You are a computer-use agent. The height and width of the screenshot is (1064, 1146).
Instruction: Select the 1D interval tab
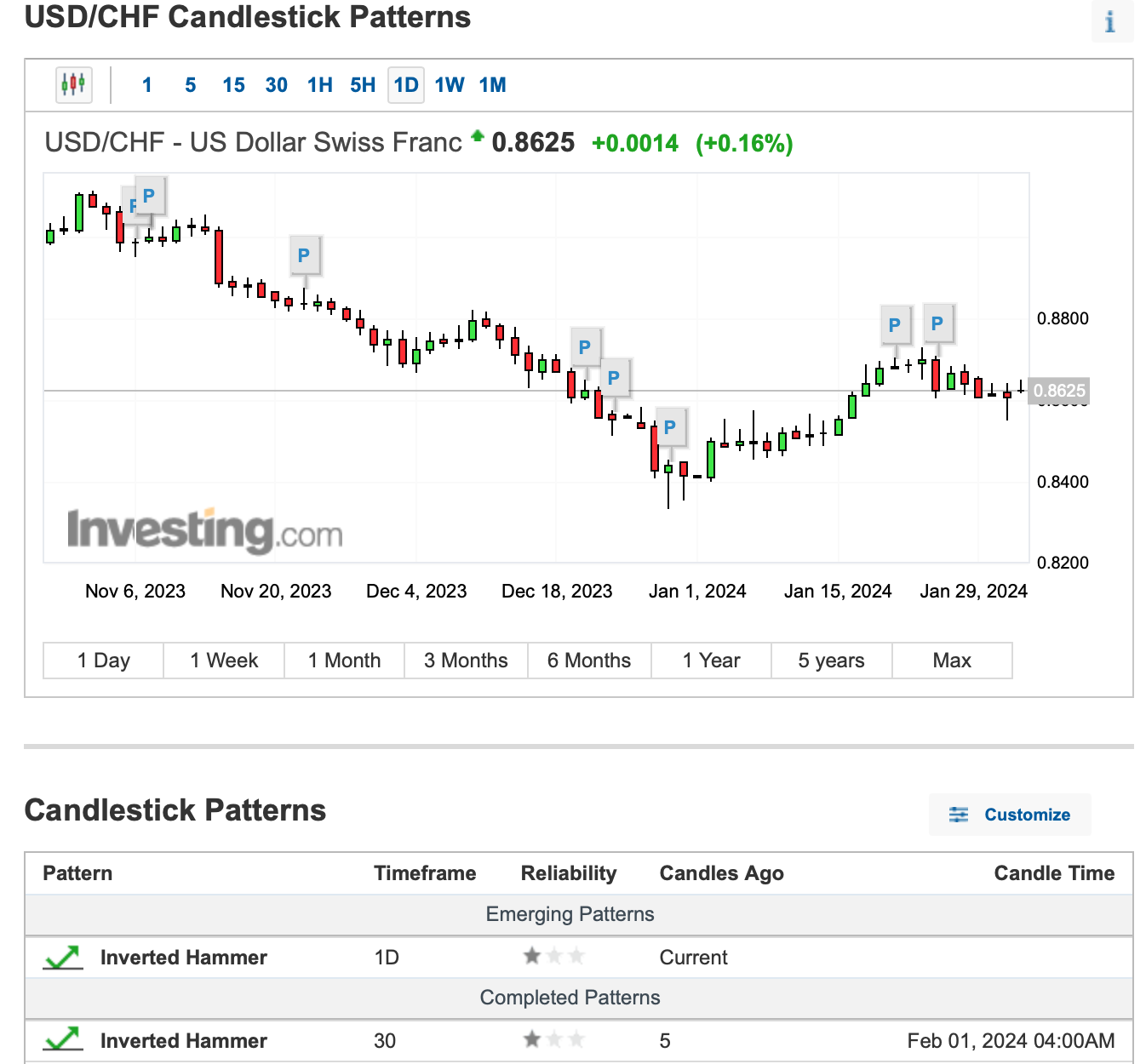coord(406,85)
